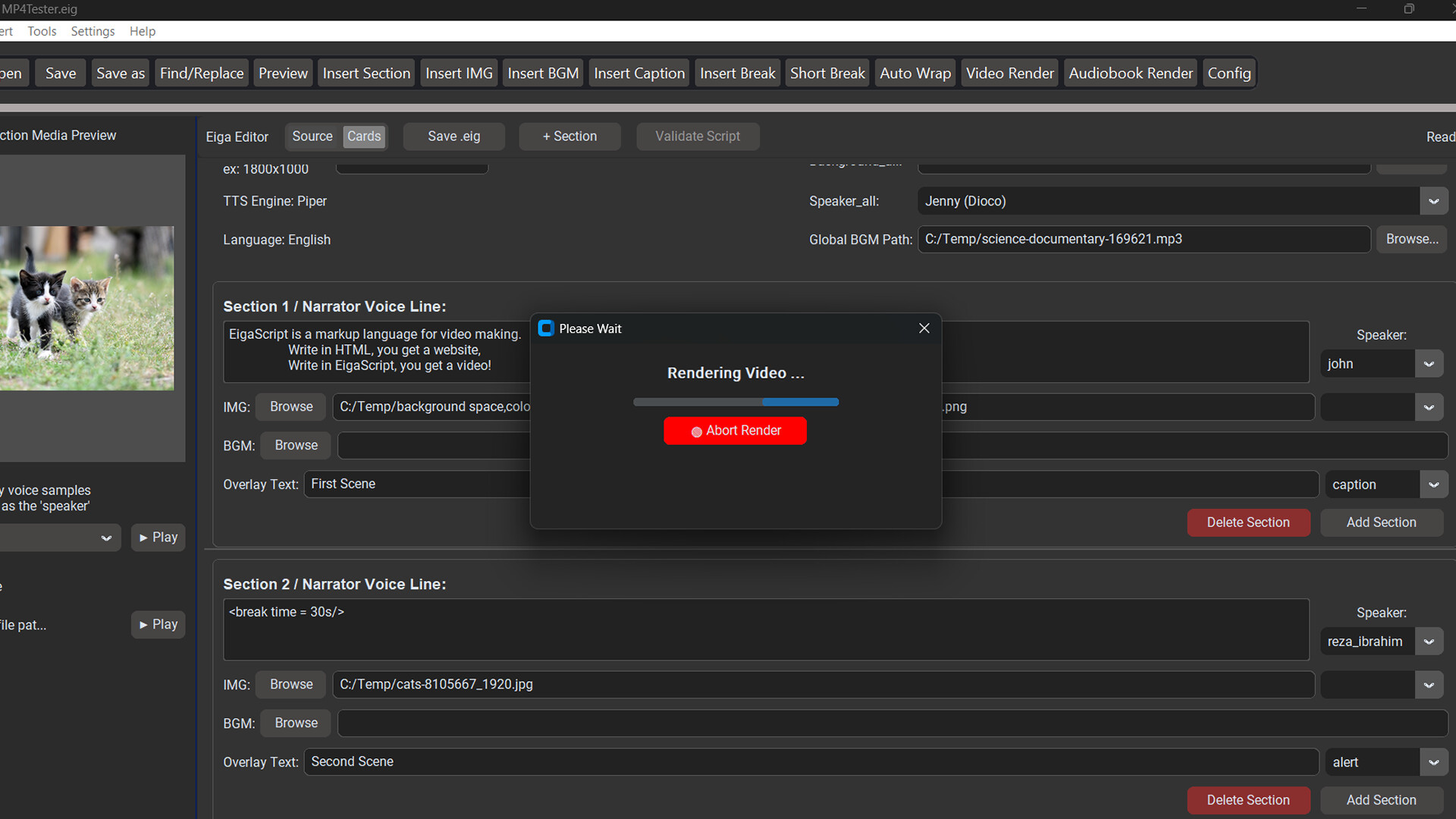Viewport: 1456px width, 819px height.
Task: Start an Audiobook Render
Action: (1130, 73)
